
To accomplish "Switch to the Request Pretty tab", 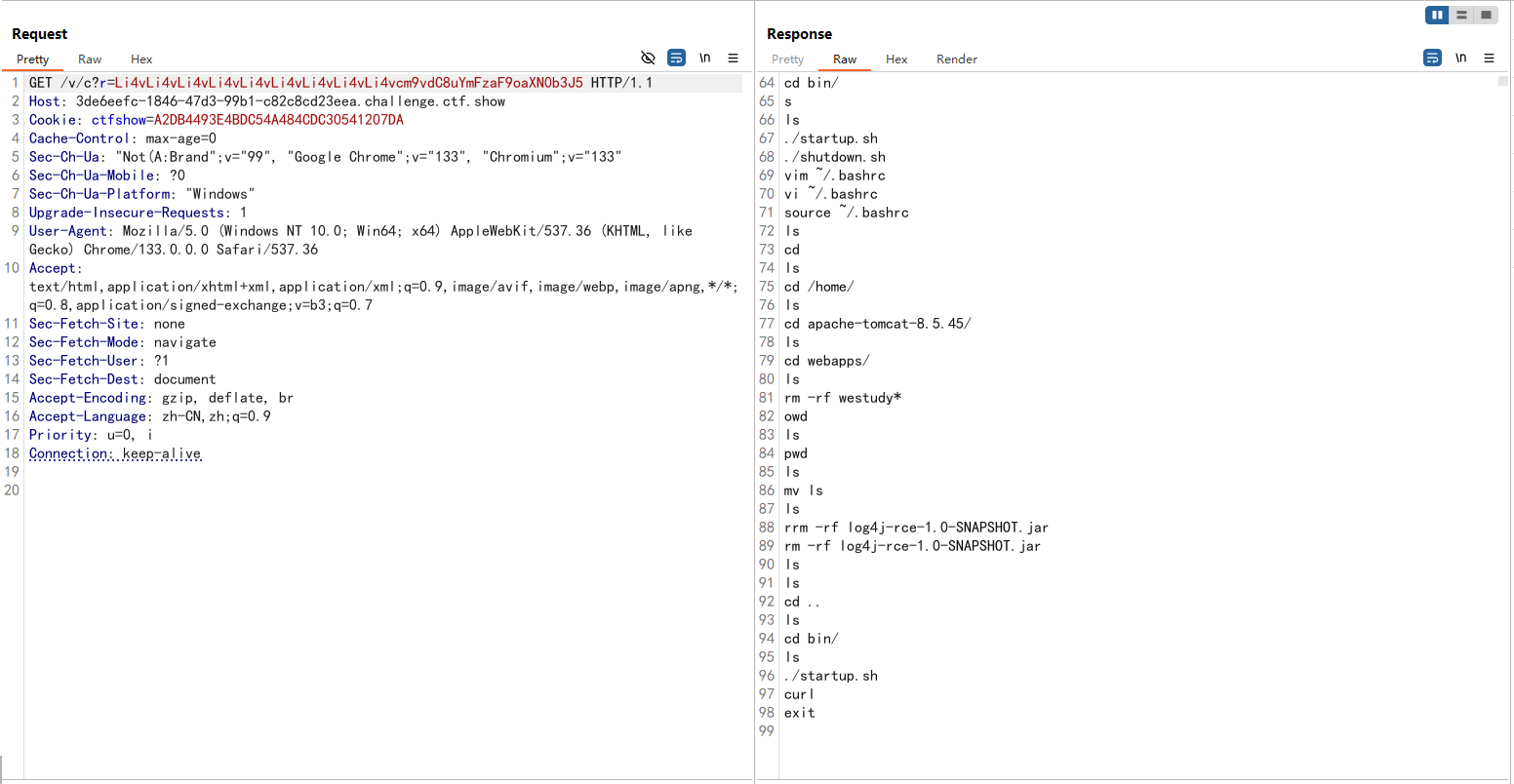I will tap(32, 59).
